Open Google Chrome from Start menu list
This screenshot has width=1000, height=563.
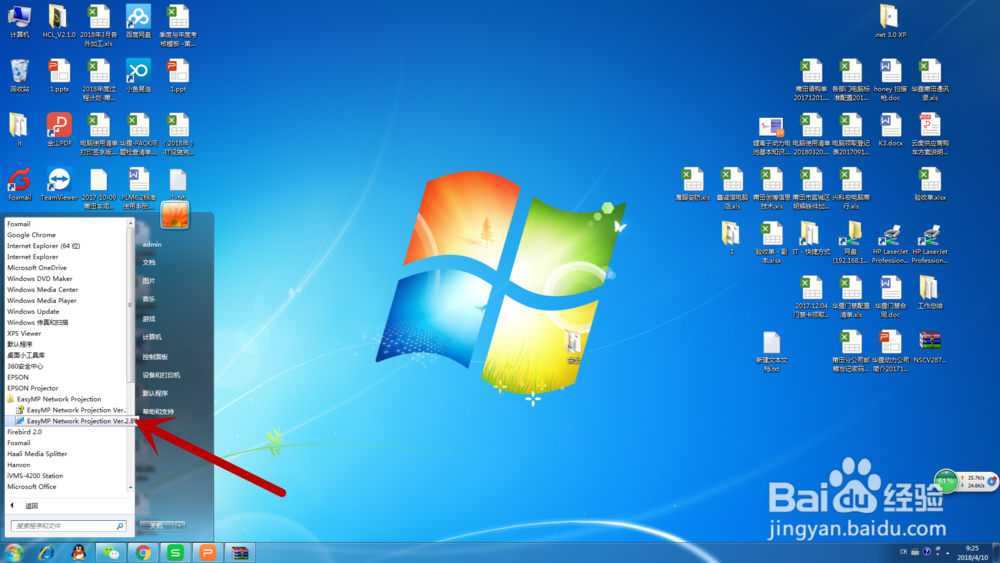[31, 235]
